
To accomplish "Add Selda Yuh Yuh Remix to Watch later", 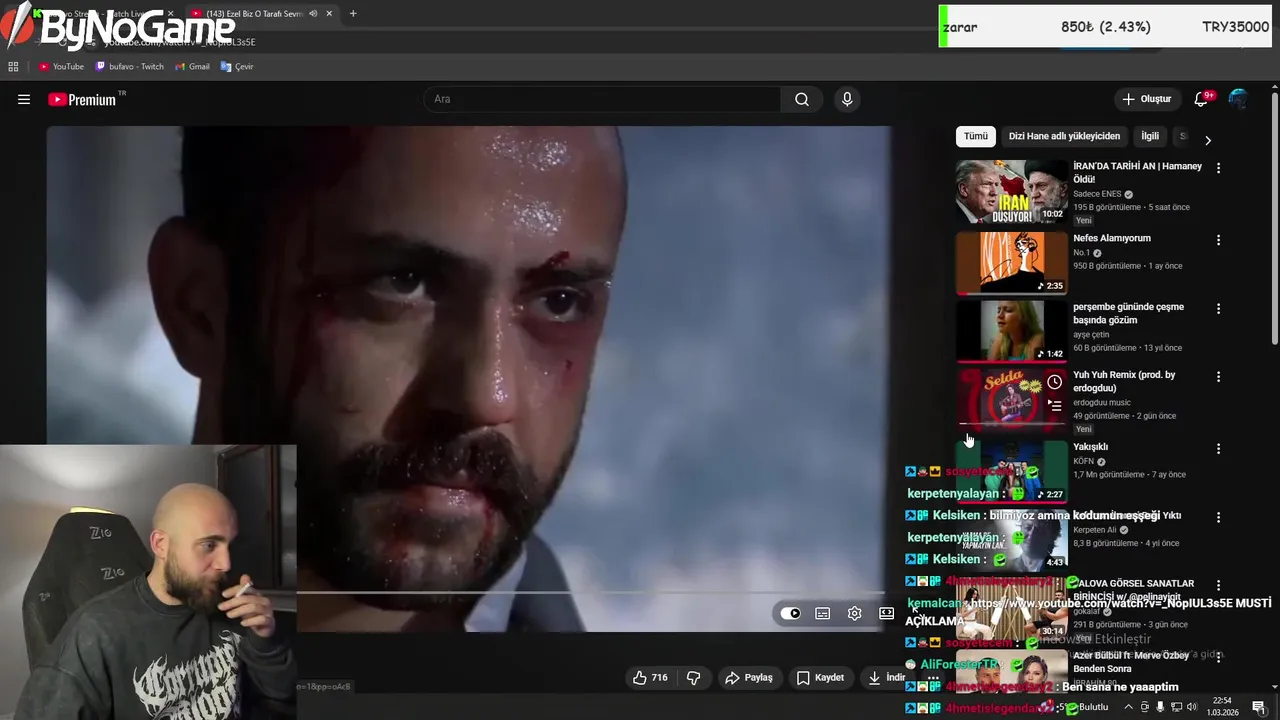I will point(1054,382).
